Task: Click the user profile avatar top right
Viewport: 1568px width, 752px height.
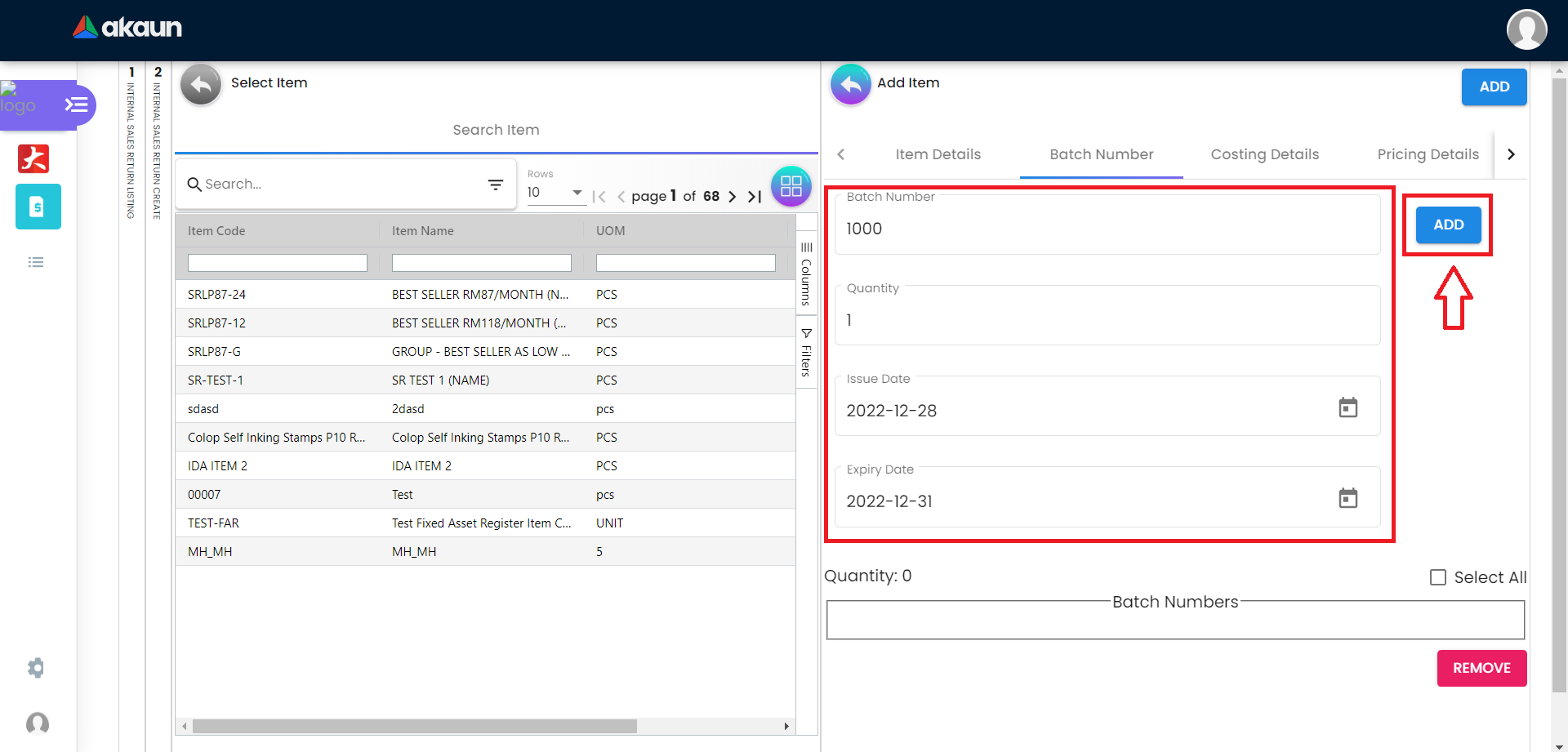Action: click(x=1526, y=29)
